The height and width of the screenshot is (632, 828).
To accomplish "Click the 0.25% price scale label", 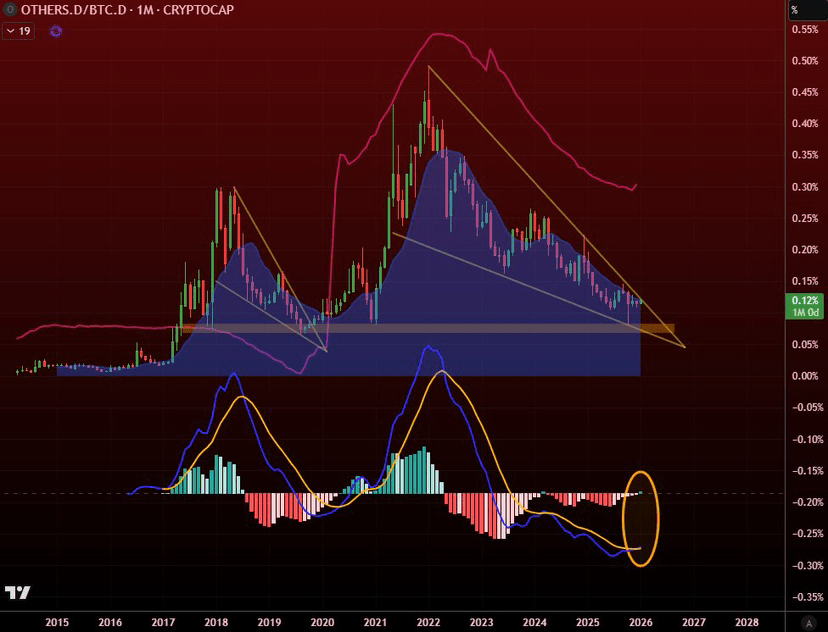I will tap(805, 219).
